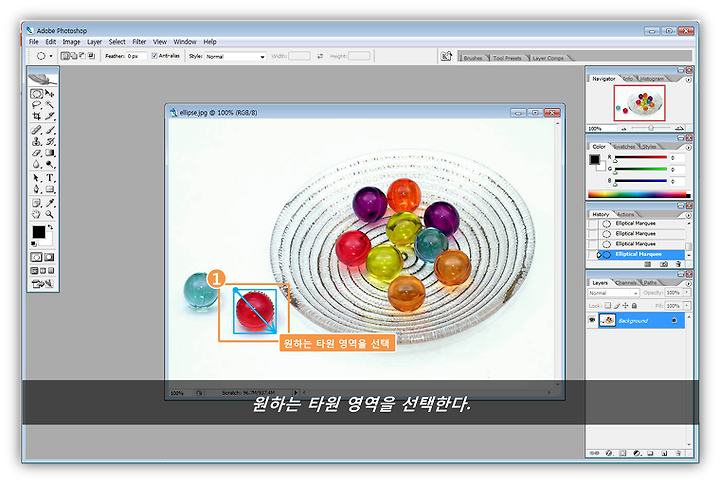Toggle lock position in Layers panel
The width and height of the screenshot is (720, 484).
[625, 305]
